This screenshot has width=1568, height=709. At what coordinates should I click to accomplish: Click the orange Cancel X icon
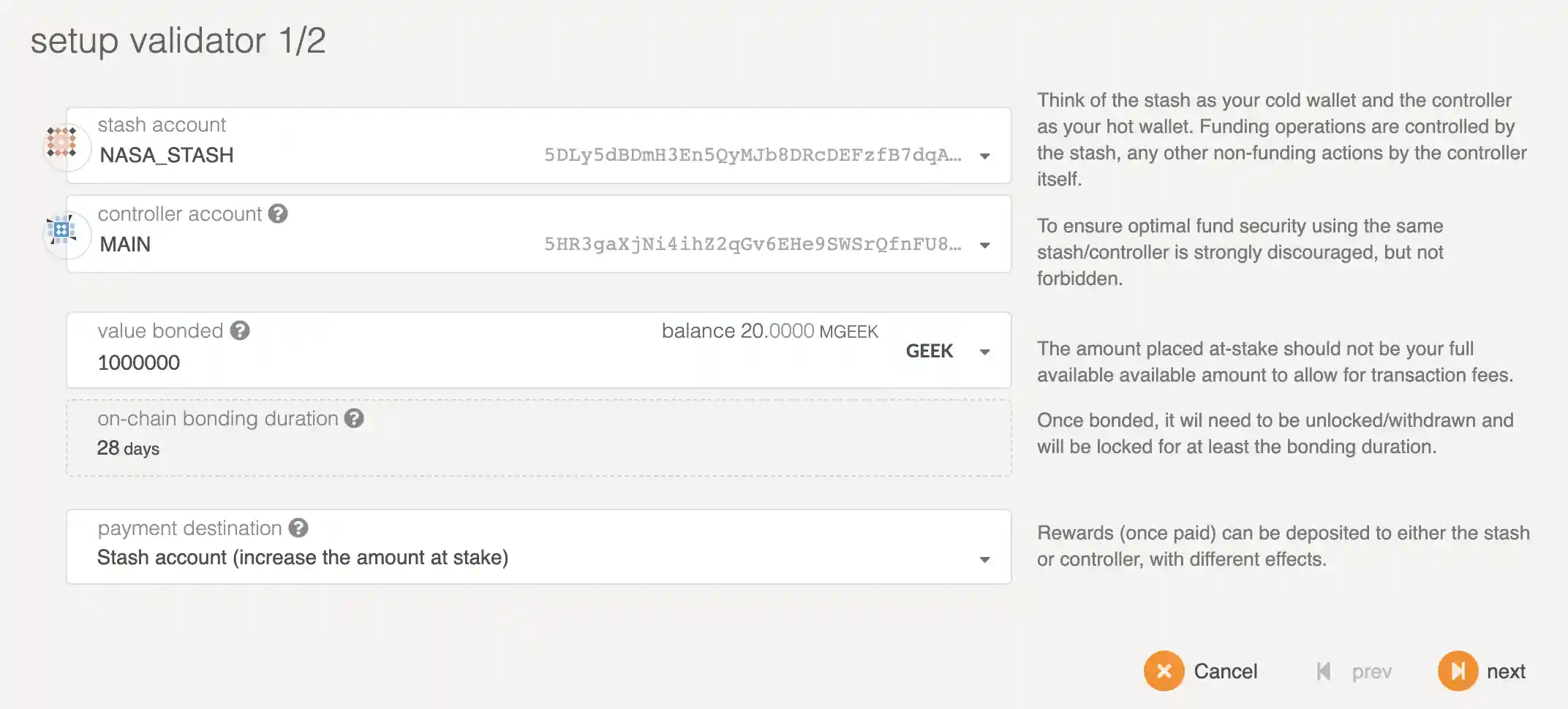1164,671
